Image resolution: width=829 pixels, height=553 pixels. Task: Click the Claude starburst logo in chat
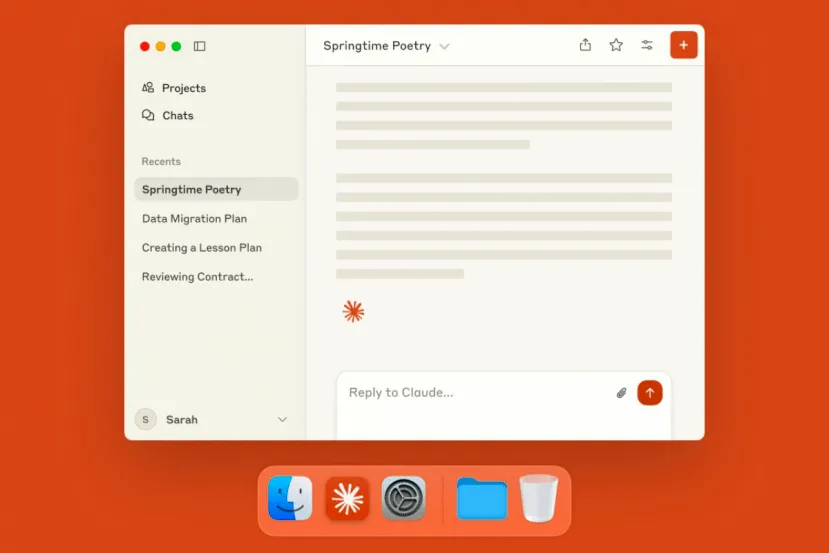click(x=353, y=311)
